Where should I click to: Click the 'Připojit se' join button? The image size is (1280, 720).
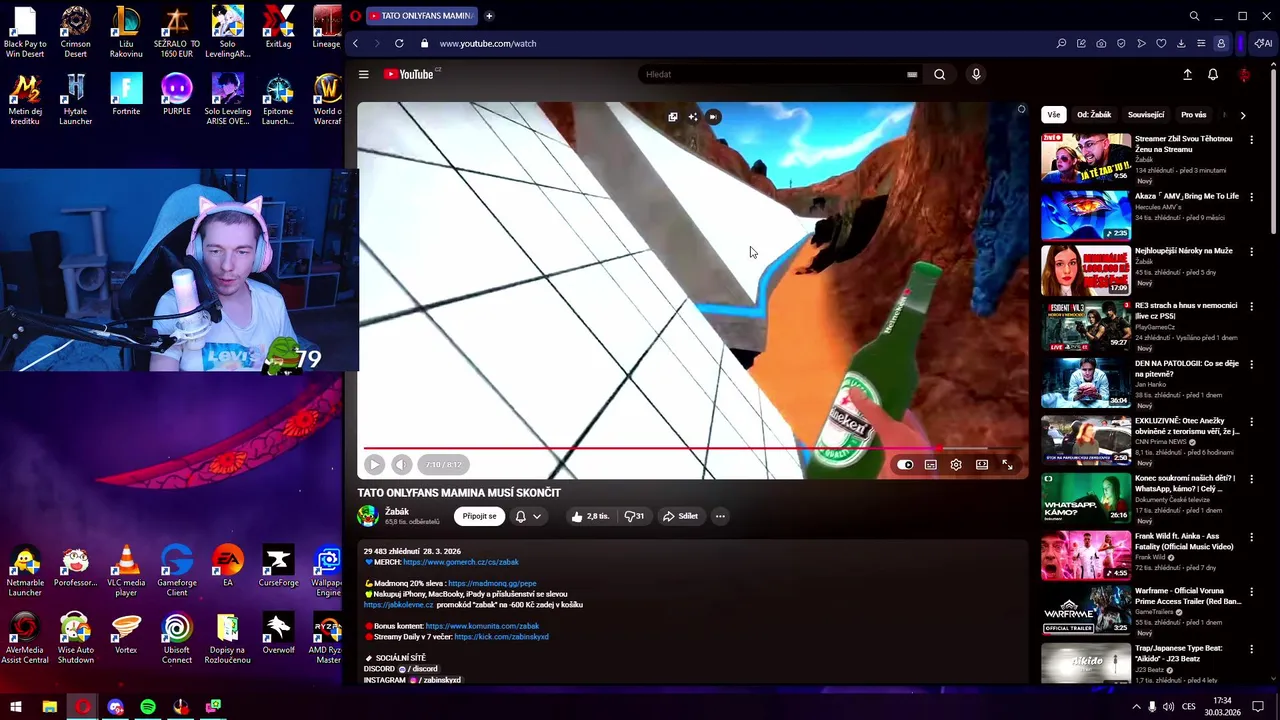pyautogui.click(x=480, y=516)
